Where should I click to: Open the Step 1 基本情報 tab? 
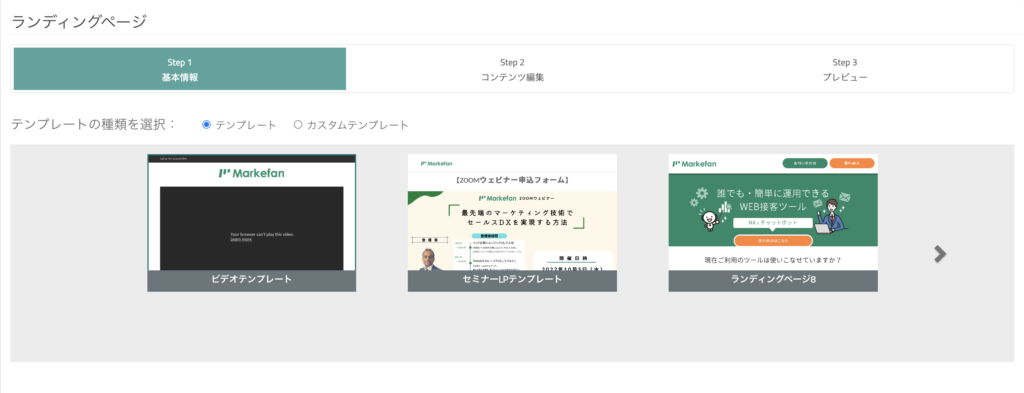click(x=180, y=69)
